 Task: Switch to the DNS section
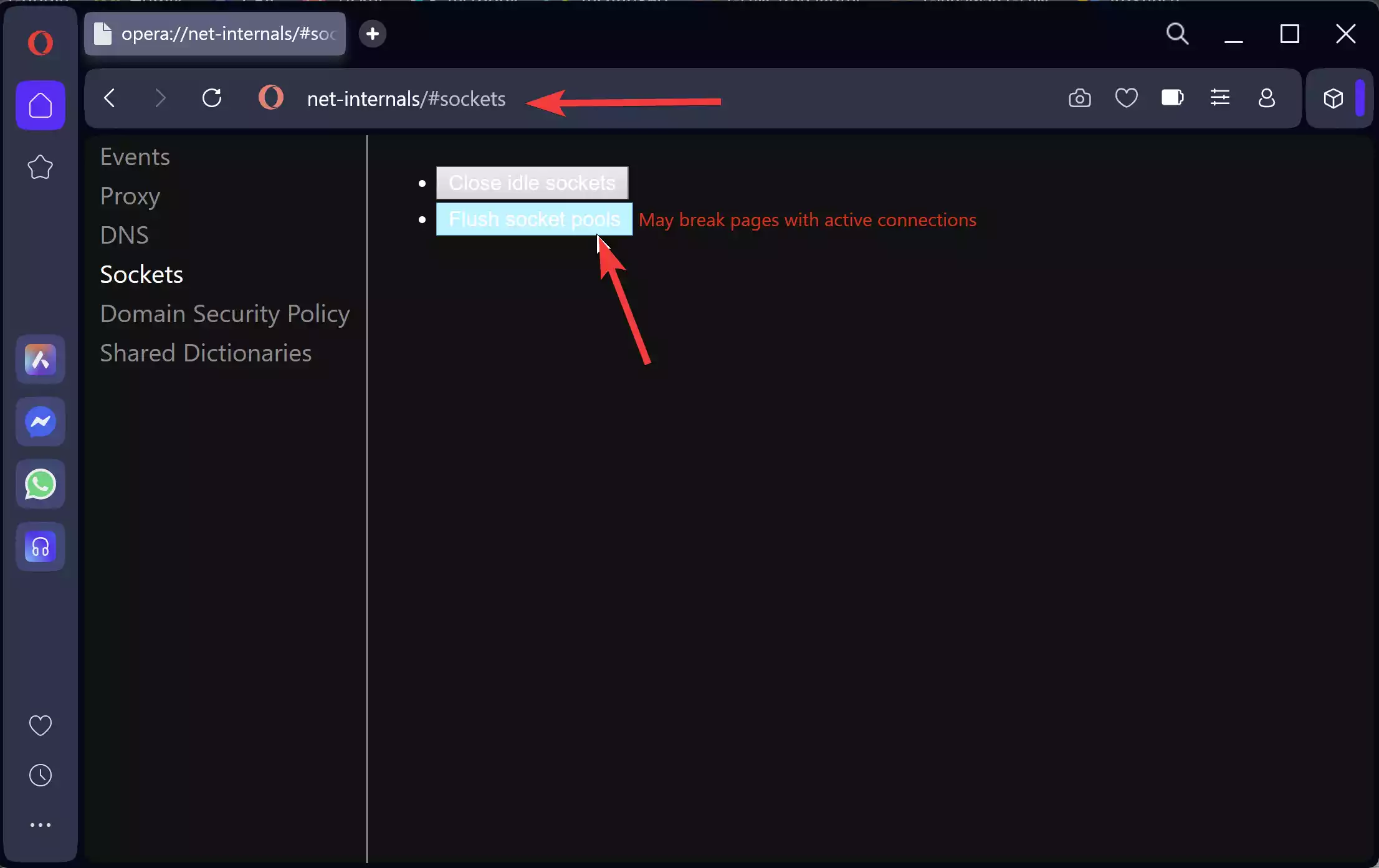125,236
